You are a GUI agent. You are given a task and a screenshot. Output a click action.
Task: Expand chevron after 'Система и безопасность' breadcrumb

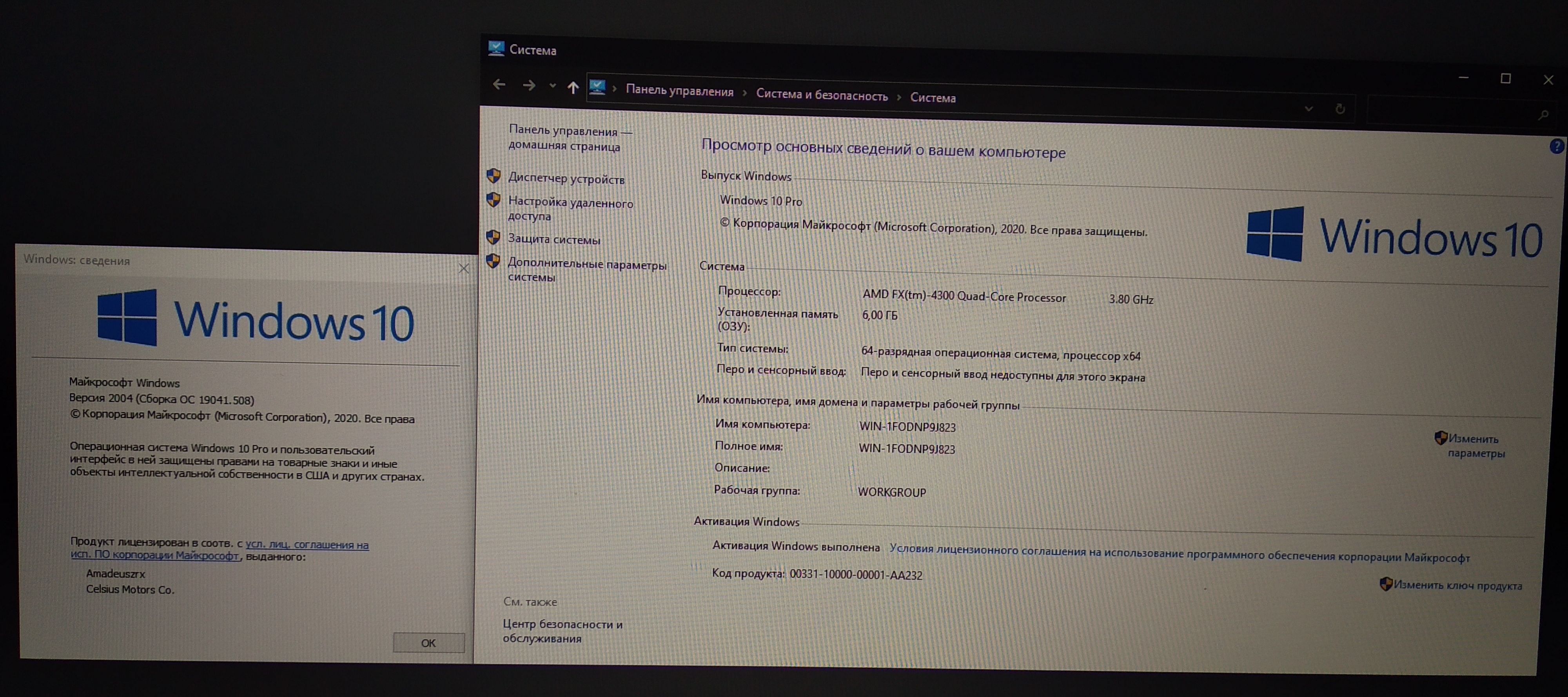[x=899, y=97]
